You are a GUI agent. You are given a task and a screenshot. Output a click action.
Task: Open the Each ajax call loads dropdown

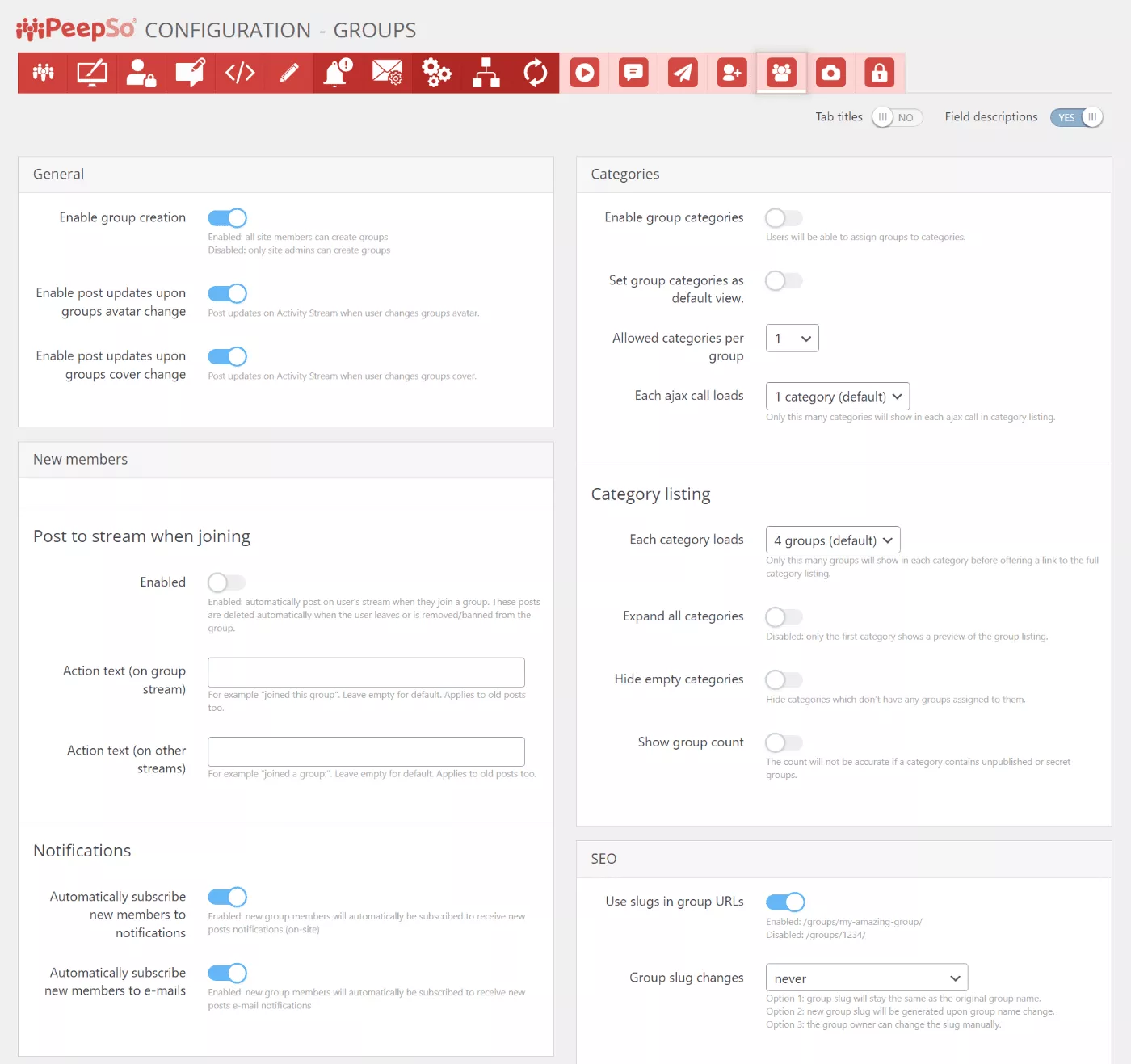click(x=838, y=397)
